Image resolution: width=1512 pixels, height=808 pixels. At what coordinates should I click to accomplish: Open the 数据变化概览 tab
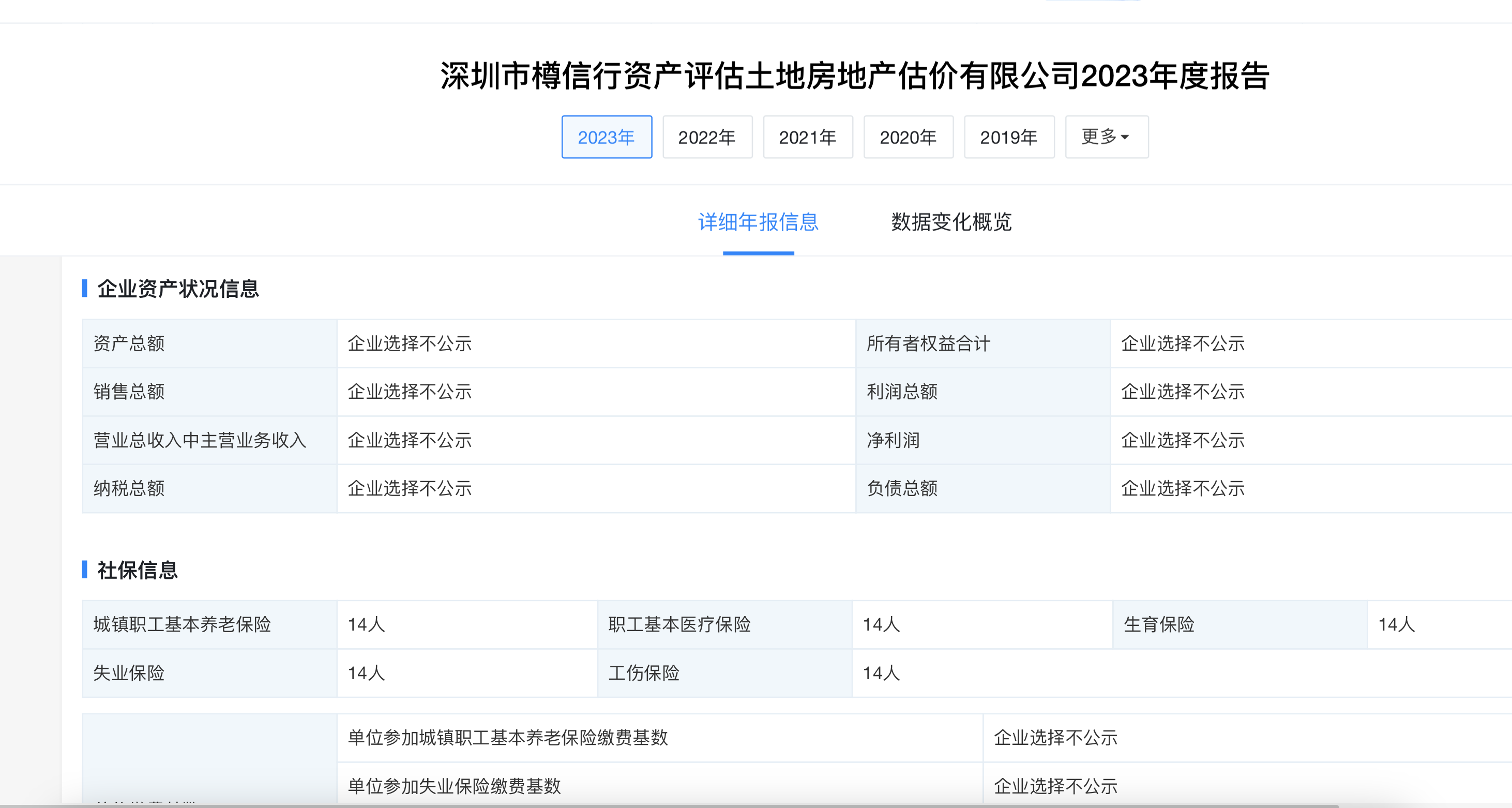coord(951,222)
